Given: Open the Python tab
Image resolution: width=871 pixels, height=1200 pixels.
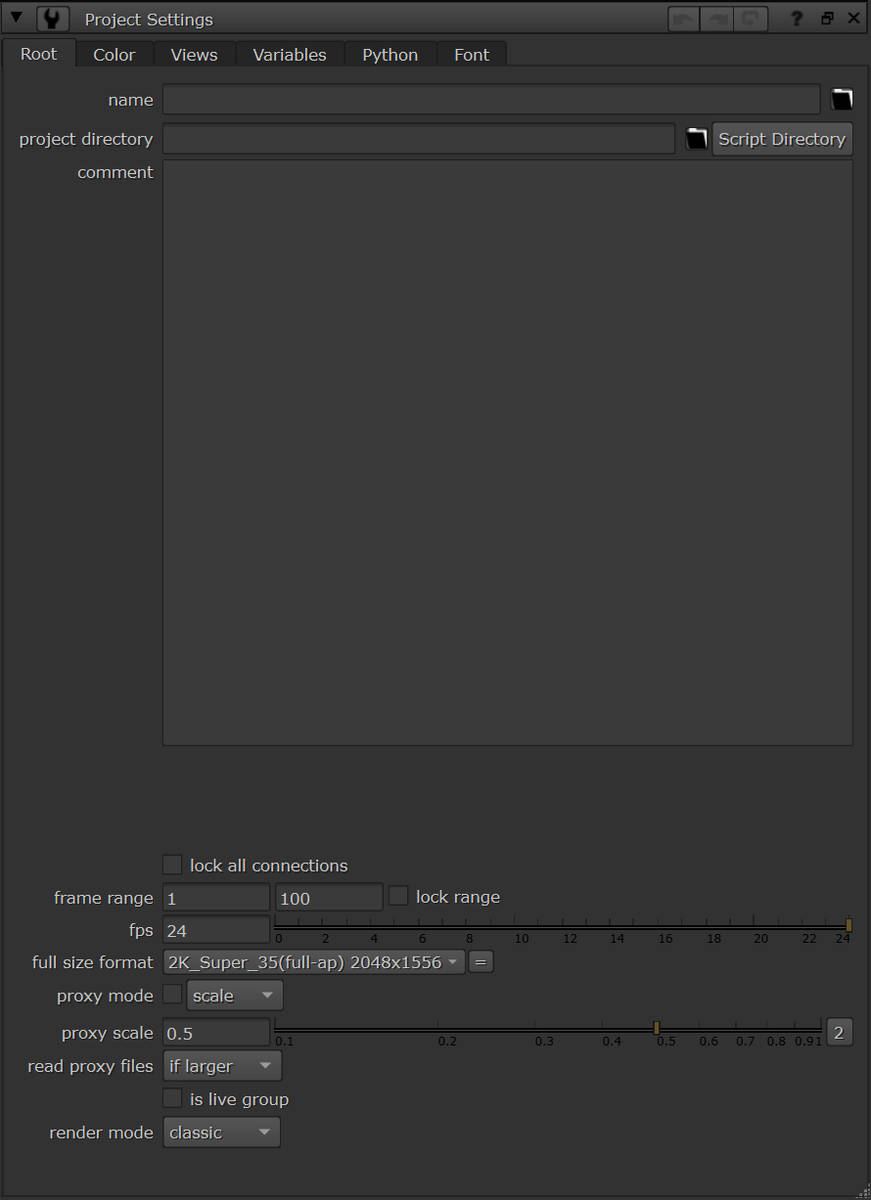Looking at the screenshot, I should click(390, 54).
